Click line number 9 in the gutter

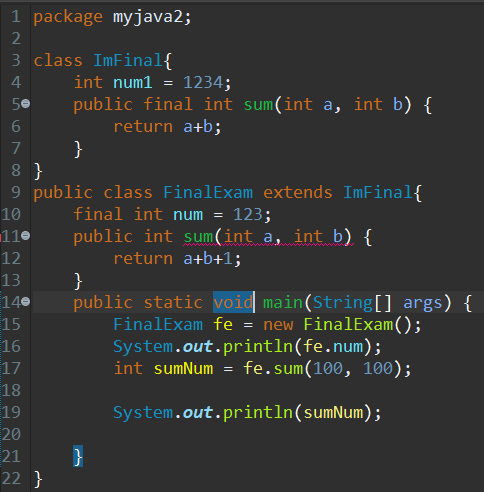tap(16, 193)
